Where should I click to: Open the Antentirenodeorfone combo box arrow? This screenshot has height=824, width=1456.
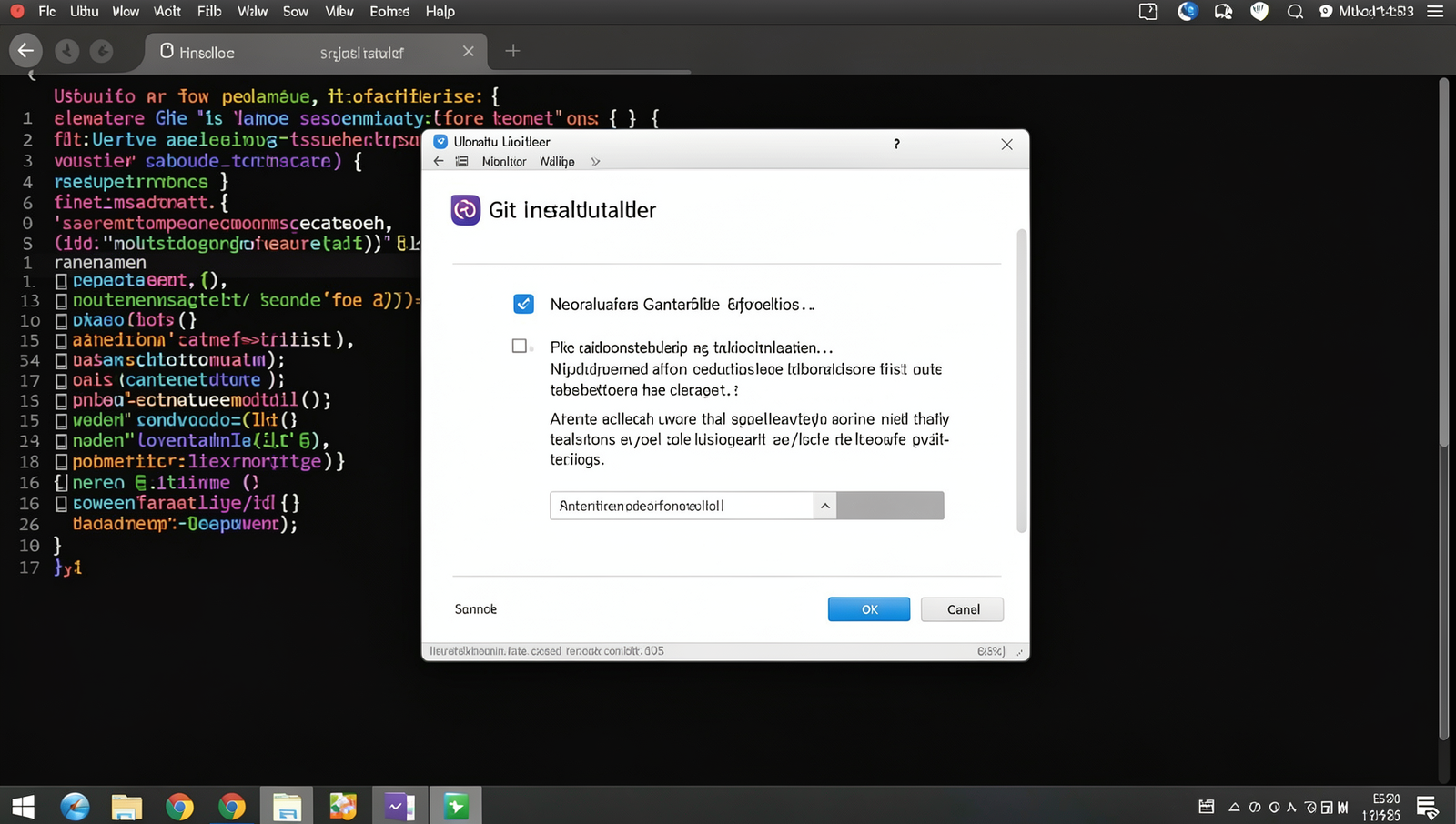click(x=824, y=506)
